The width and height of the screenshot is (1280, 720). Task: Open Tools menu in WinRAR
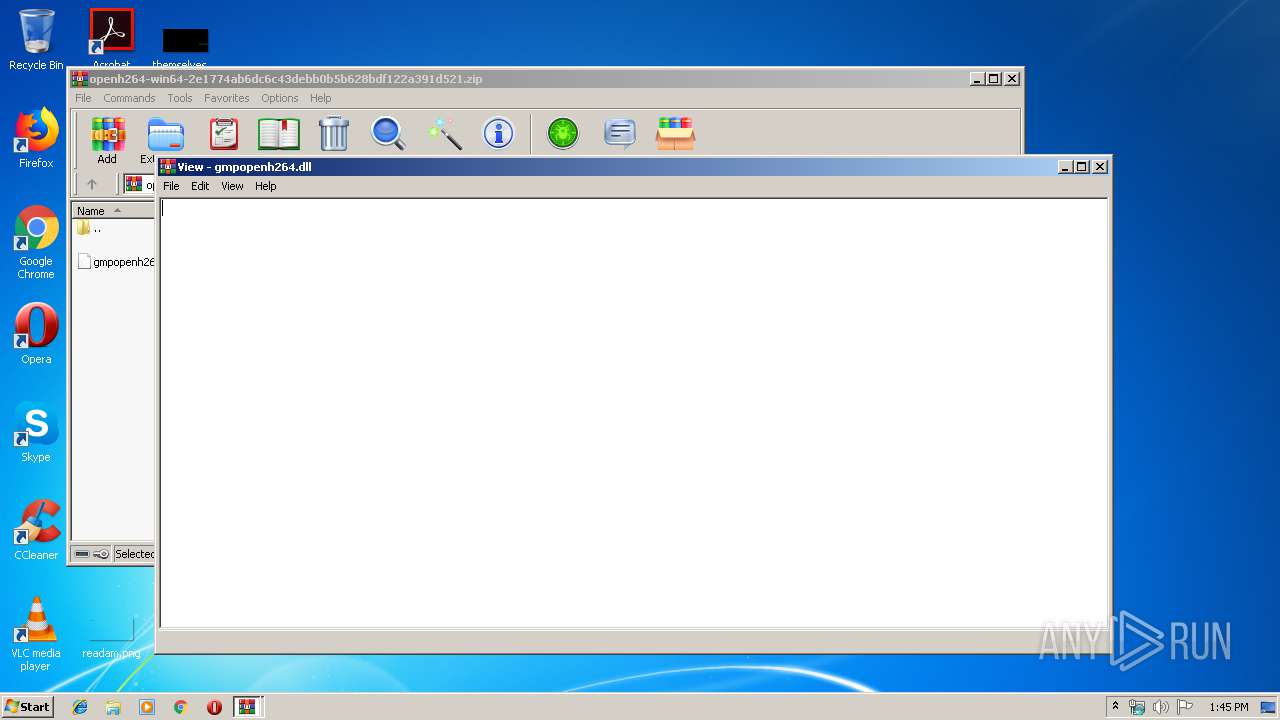[180, 98]
